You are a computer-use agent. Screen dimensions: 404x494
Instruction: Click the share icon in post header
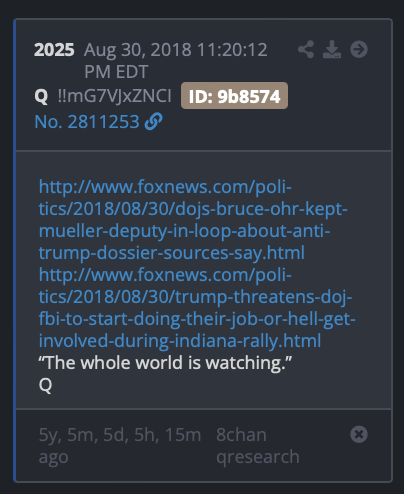coord(306,50)
